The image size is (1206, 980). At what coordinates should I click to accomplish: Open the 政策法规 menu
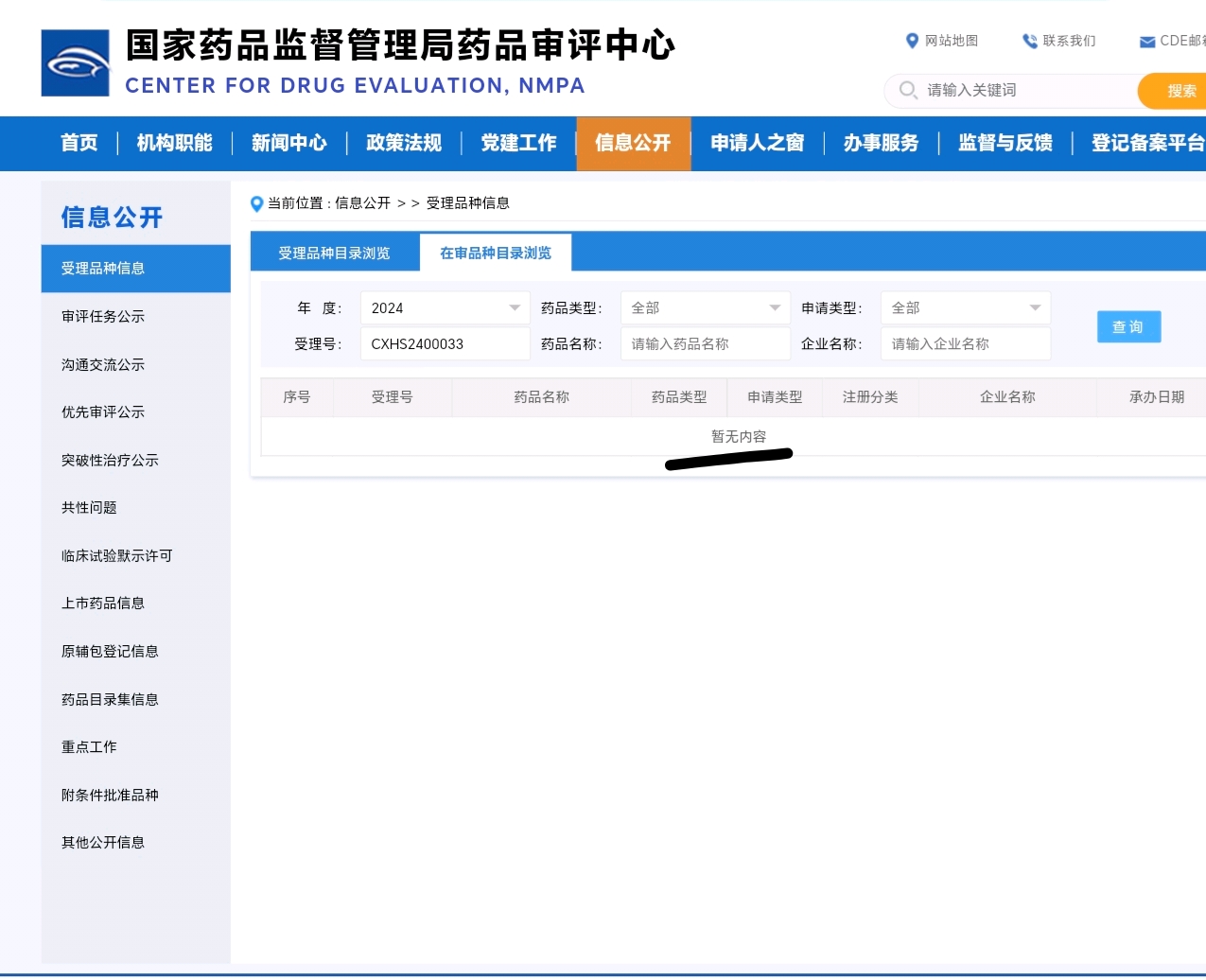coord(404,143)
